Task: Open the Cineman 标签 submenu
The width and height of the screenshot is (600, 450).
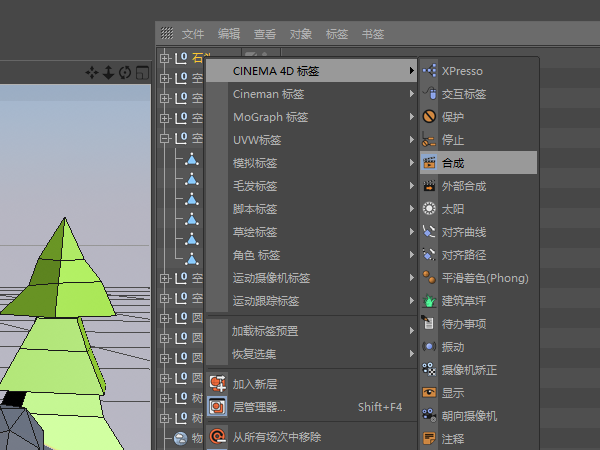Action: (x=311, y=94)
